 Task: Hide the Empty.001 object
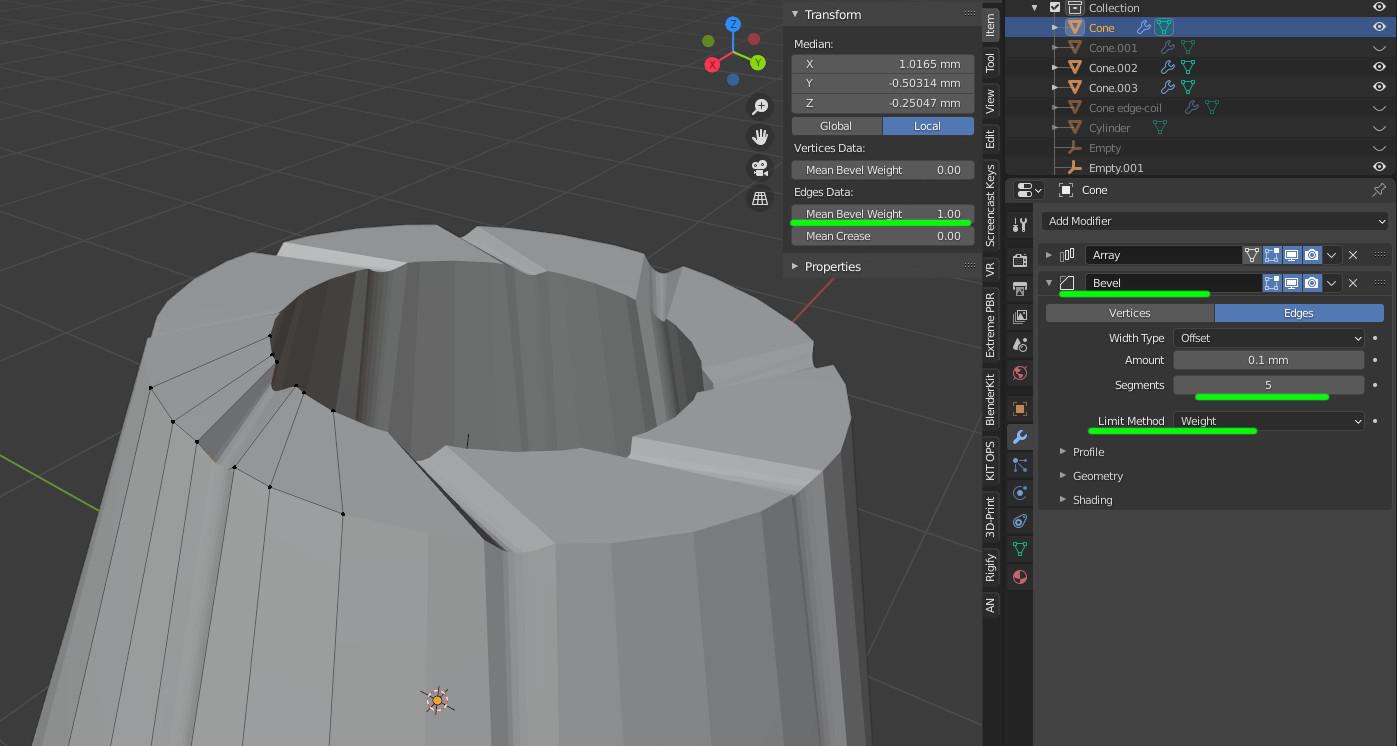pyautogui.click(x=1379, y=168)
